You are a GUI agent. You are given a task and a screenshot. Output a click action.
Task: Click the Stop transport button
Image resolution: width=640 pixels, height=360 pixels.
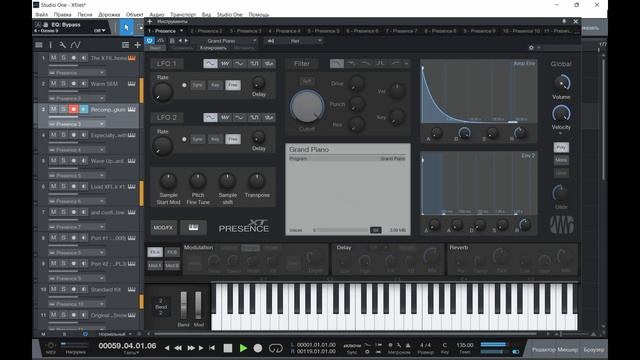(228, 348)
